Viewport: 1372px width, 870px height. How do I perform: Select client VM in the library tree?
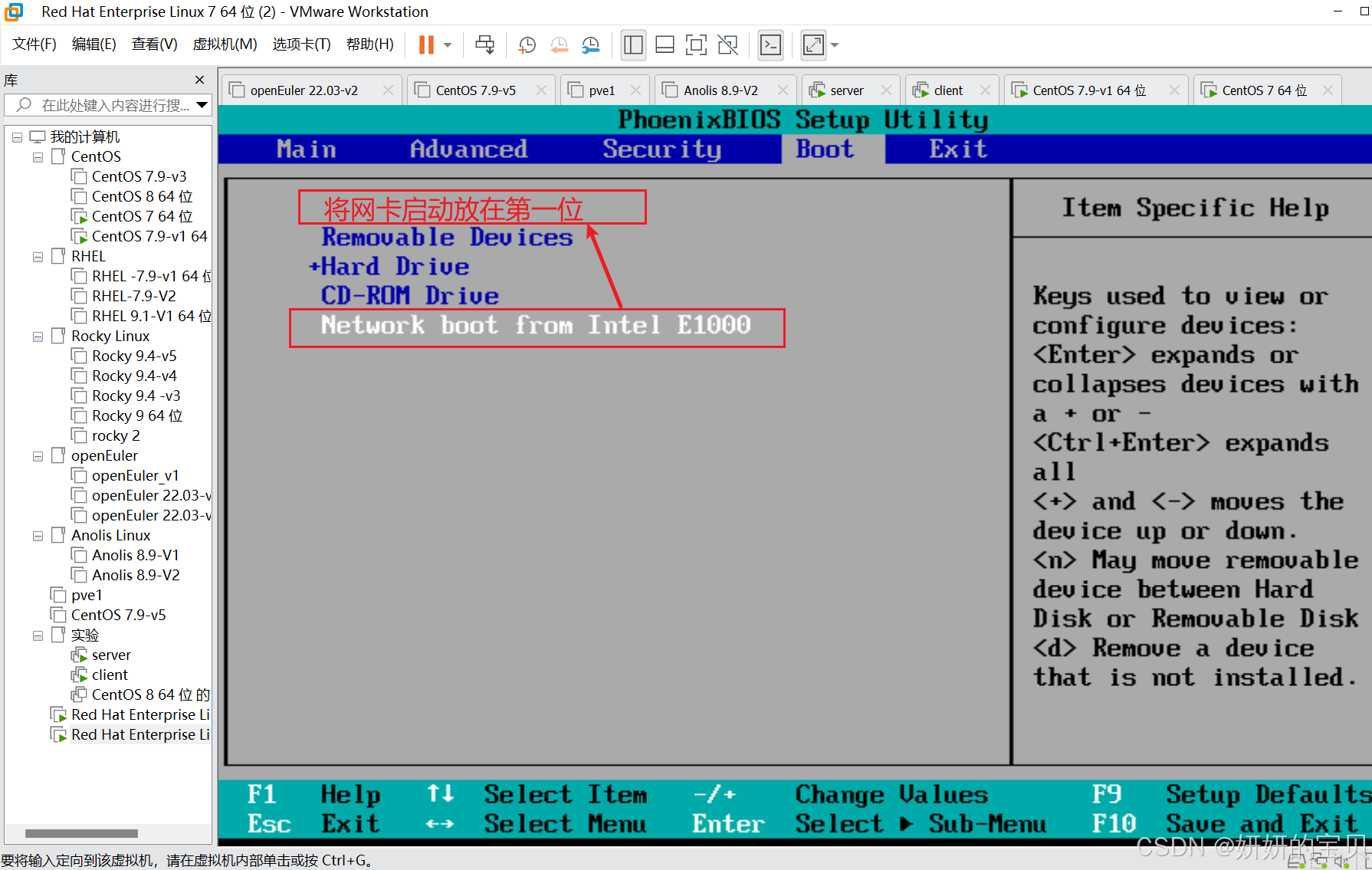coord(110,675)
